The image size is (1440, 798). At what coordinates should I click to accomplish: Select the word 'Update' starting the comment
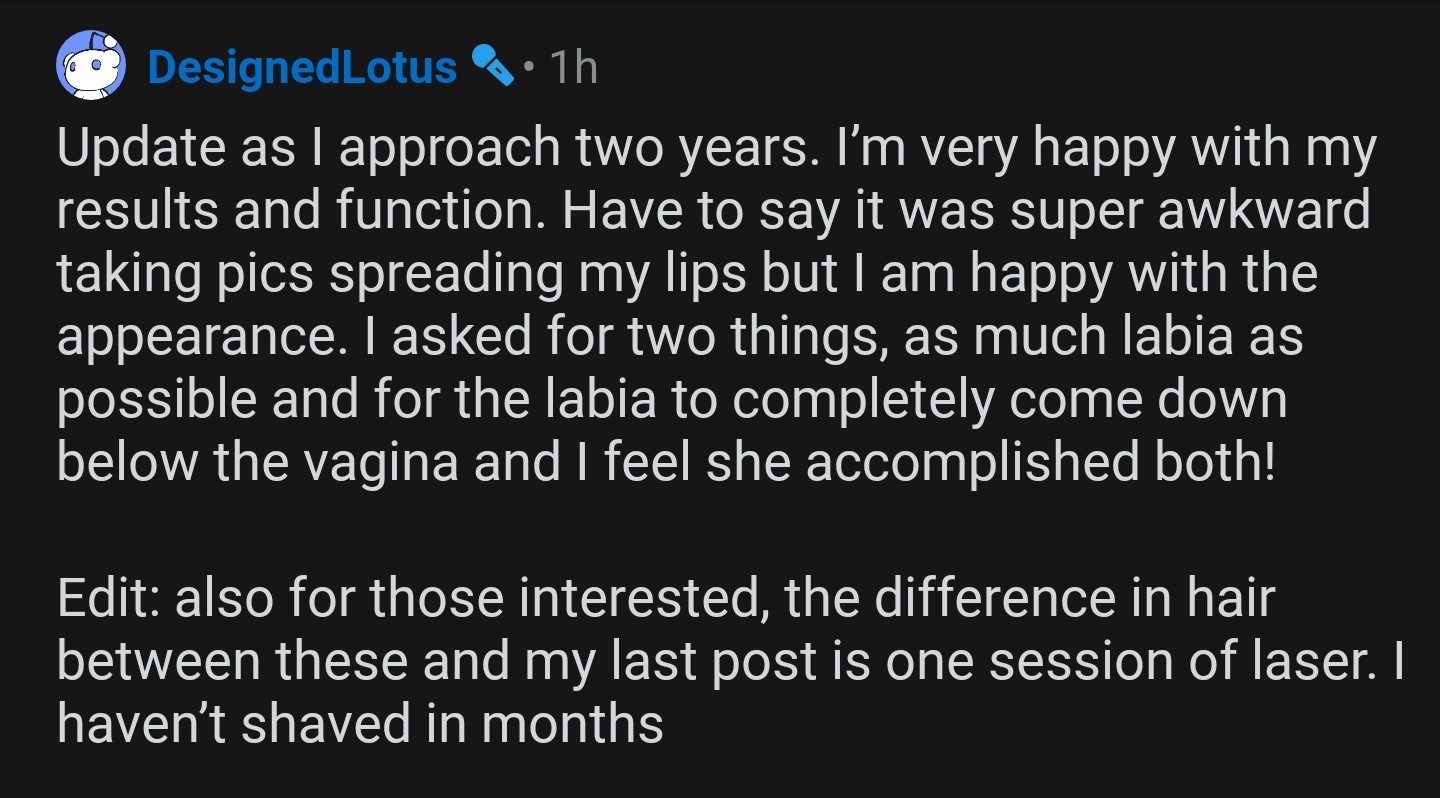pos(141,148)
